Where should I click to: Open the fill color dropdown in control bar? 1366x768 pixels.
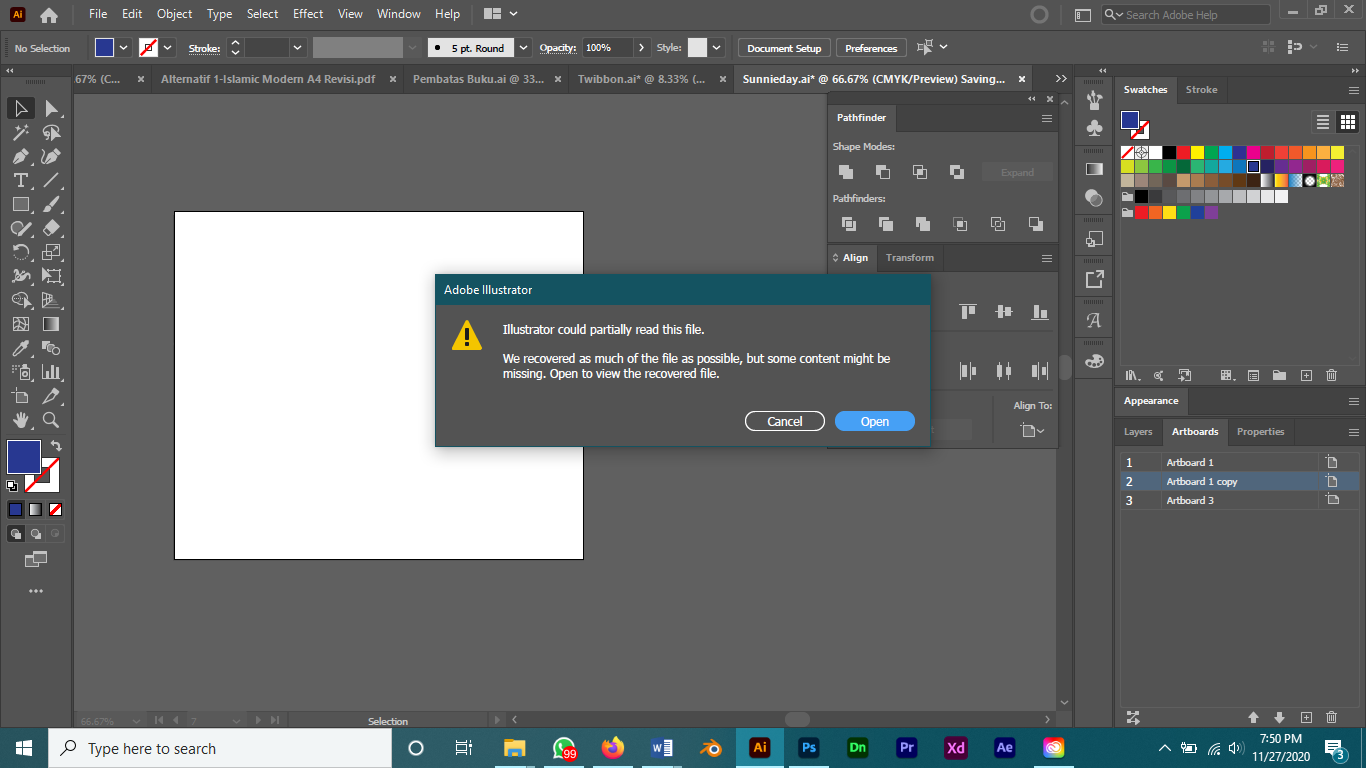click(x=124, y=47)
